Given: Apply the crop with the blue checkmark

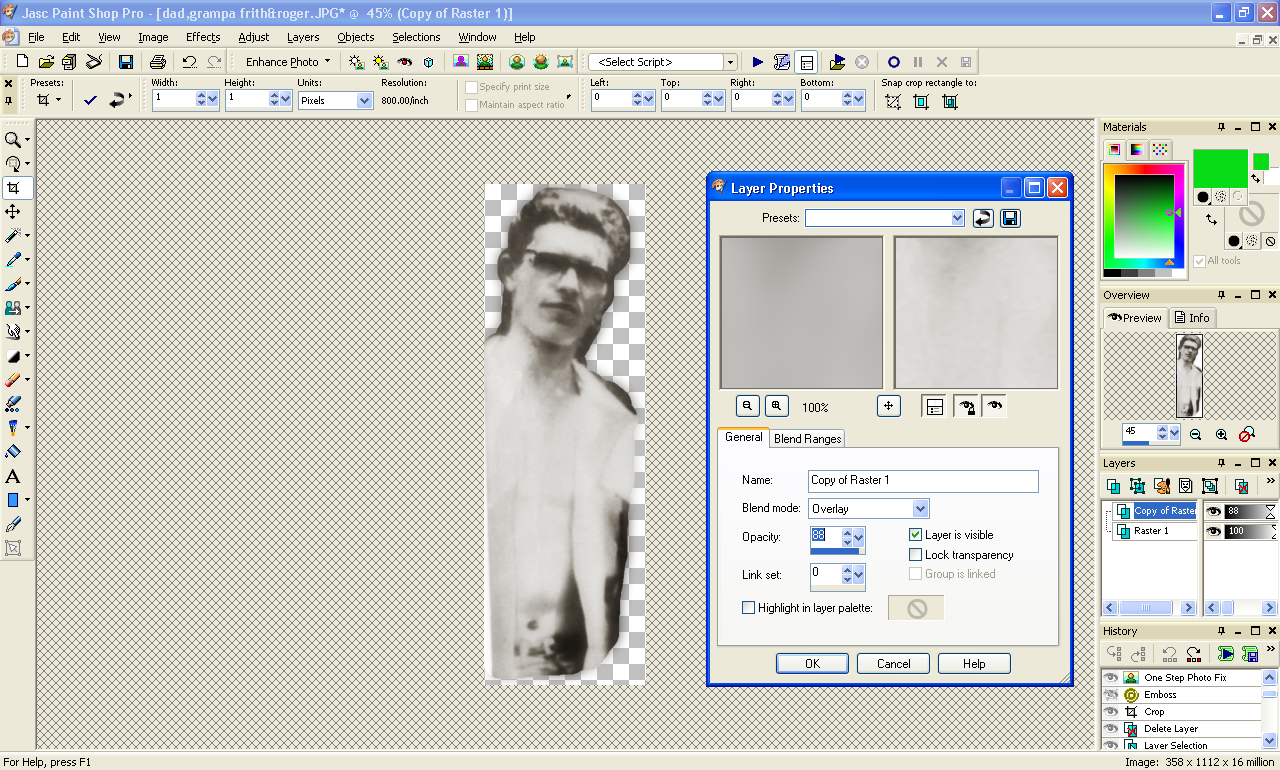Looking at the screenshot, I should coord(90,100).
